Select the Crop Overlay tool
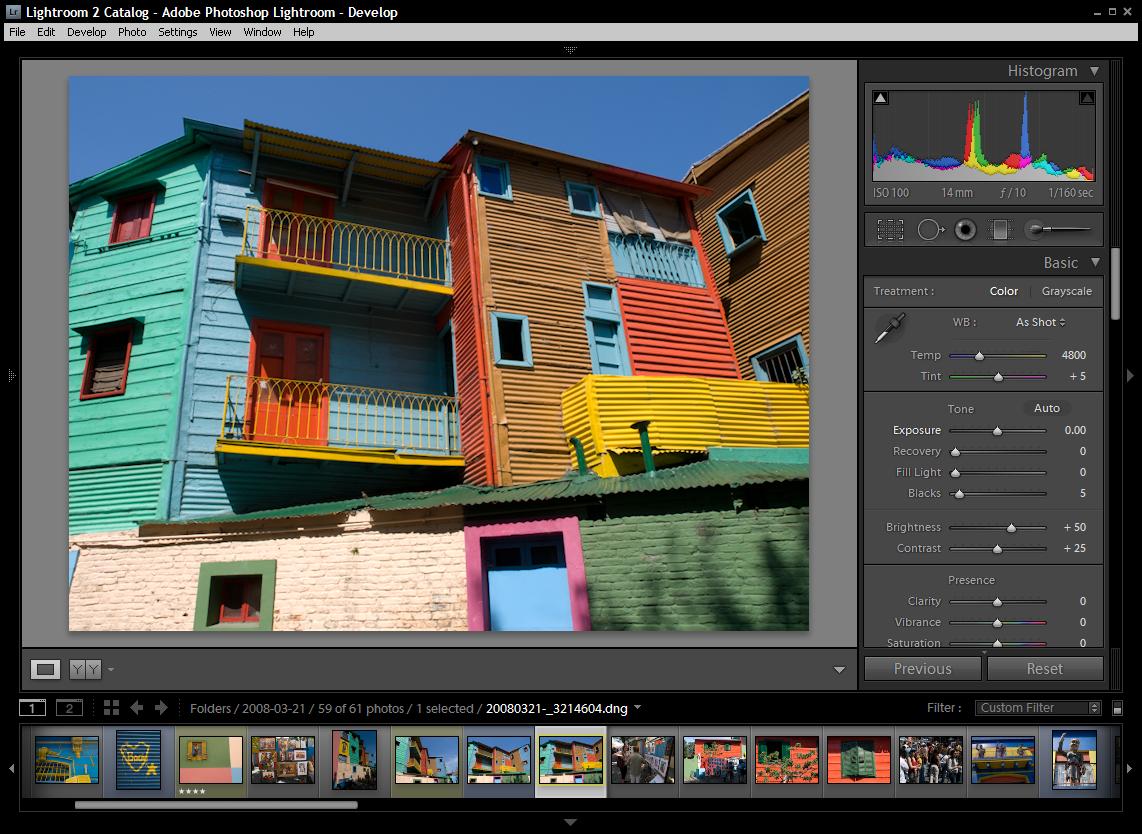Image resolution: width=1142 pixels, height=834 pixels. (890, 230)
